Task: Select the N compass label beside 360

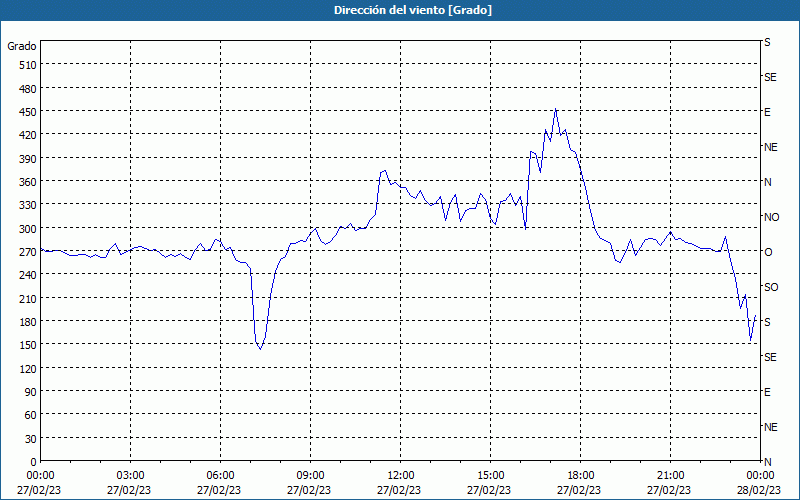Action: [767, 182]
